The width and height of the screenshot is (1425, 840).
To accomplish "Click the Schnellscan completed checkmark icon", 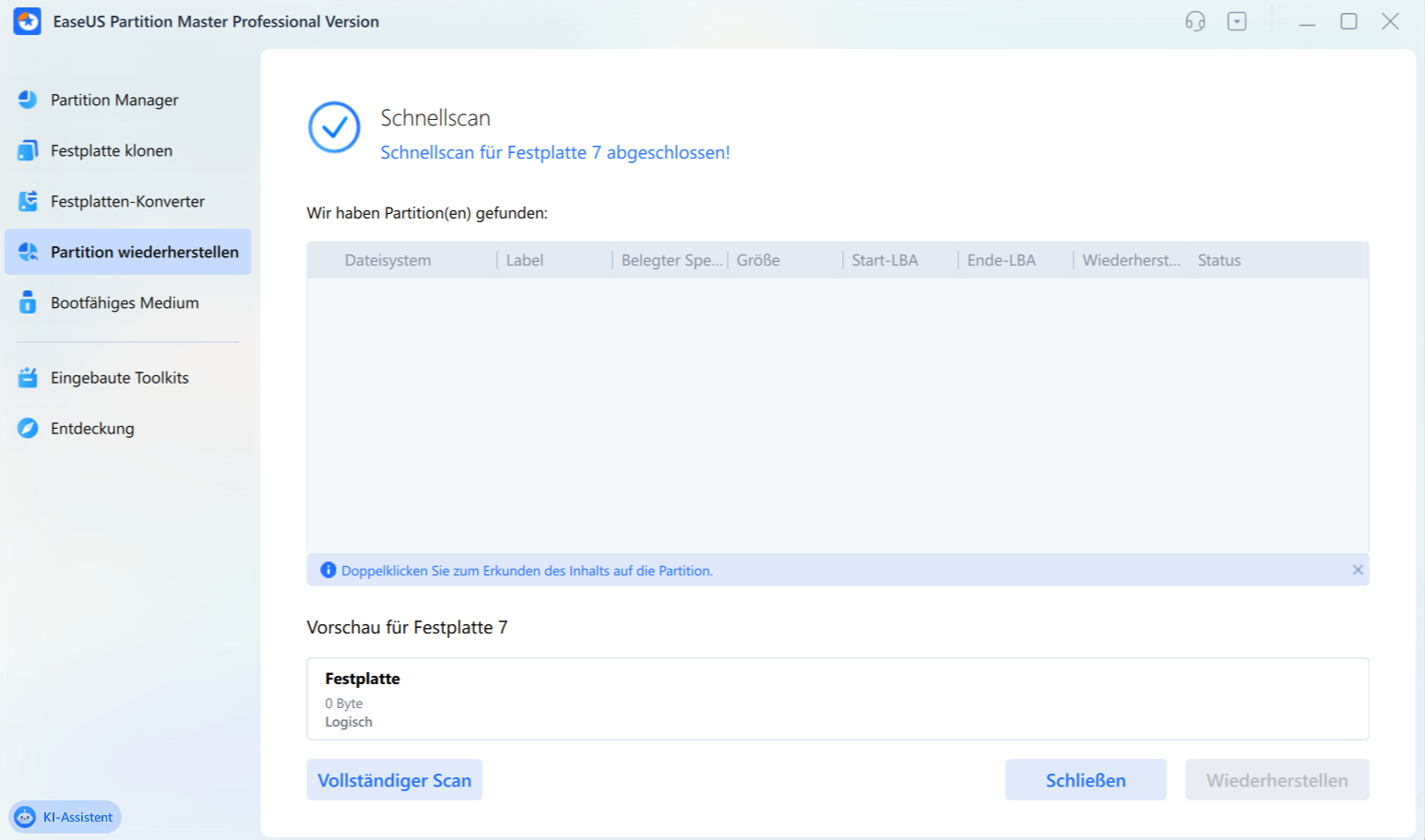I will [x=334, y=127].
